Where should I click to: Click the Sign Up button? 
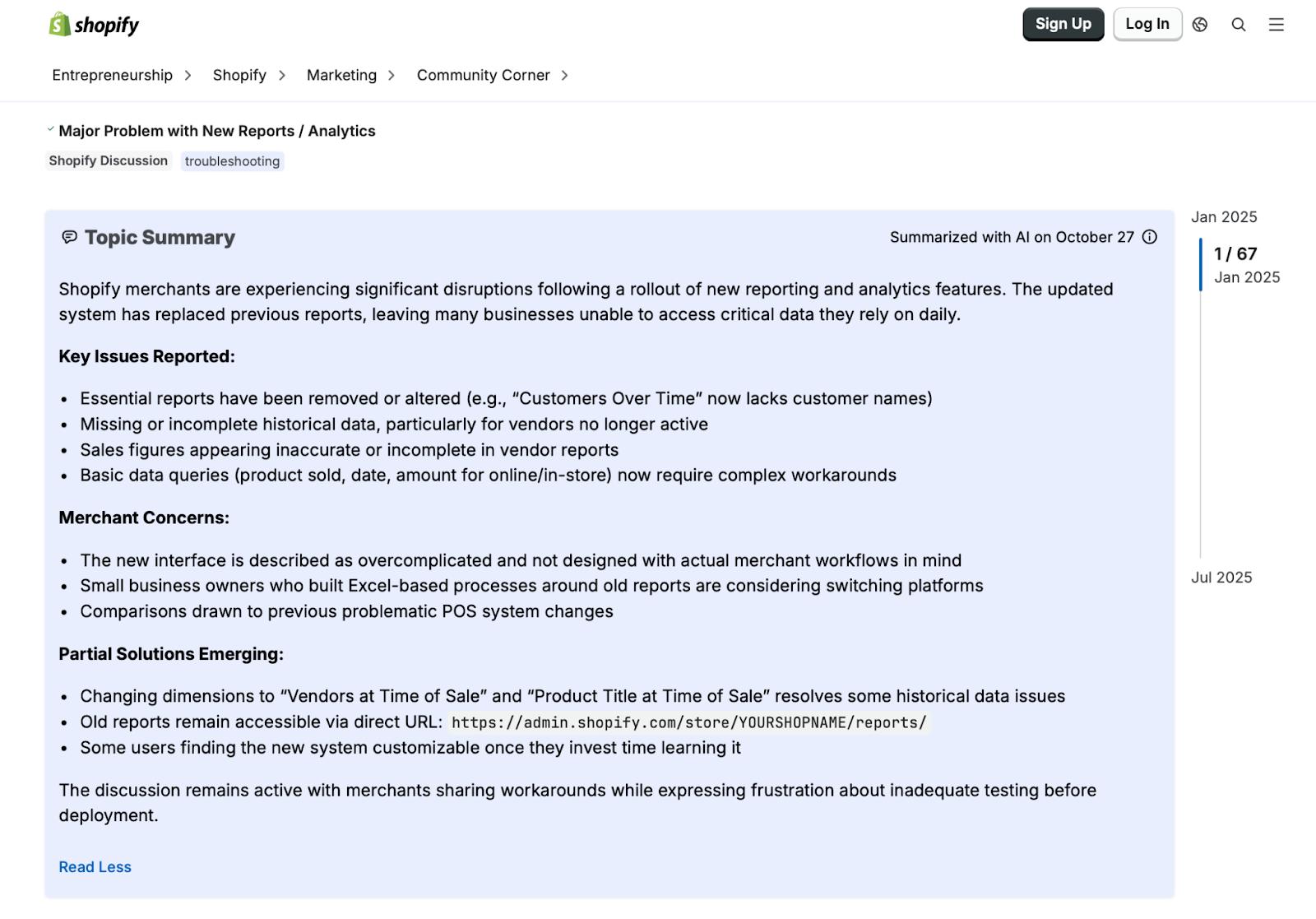click(x=1063, y=24)
